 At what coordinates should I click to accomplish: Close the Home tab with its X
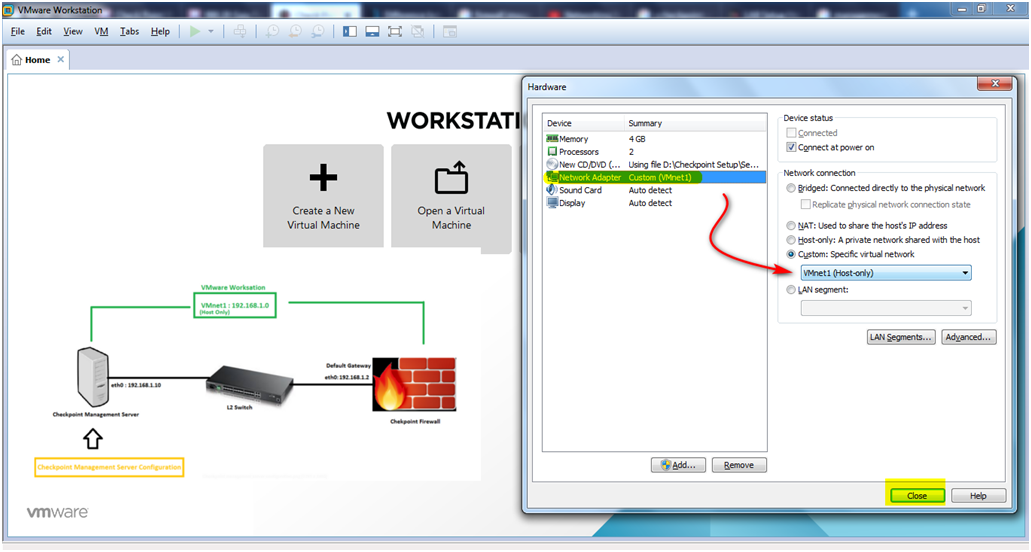[60, 59]
